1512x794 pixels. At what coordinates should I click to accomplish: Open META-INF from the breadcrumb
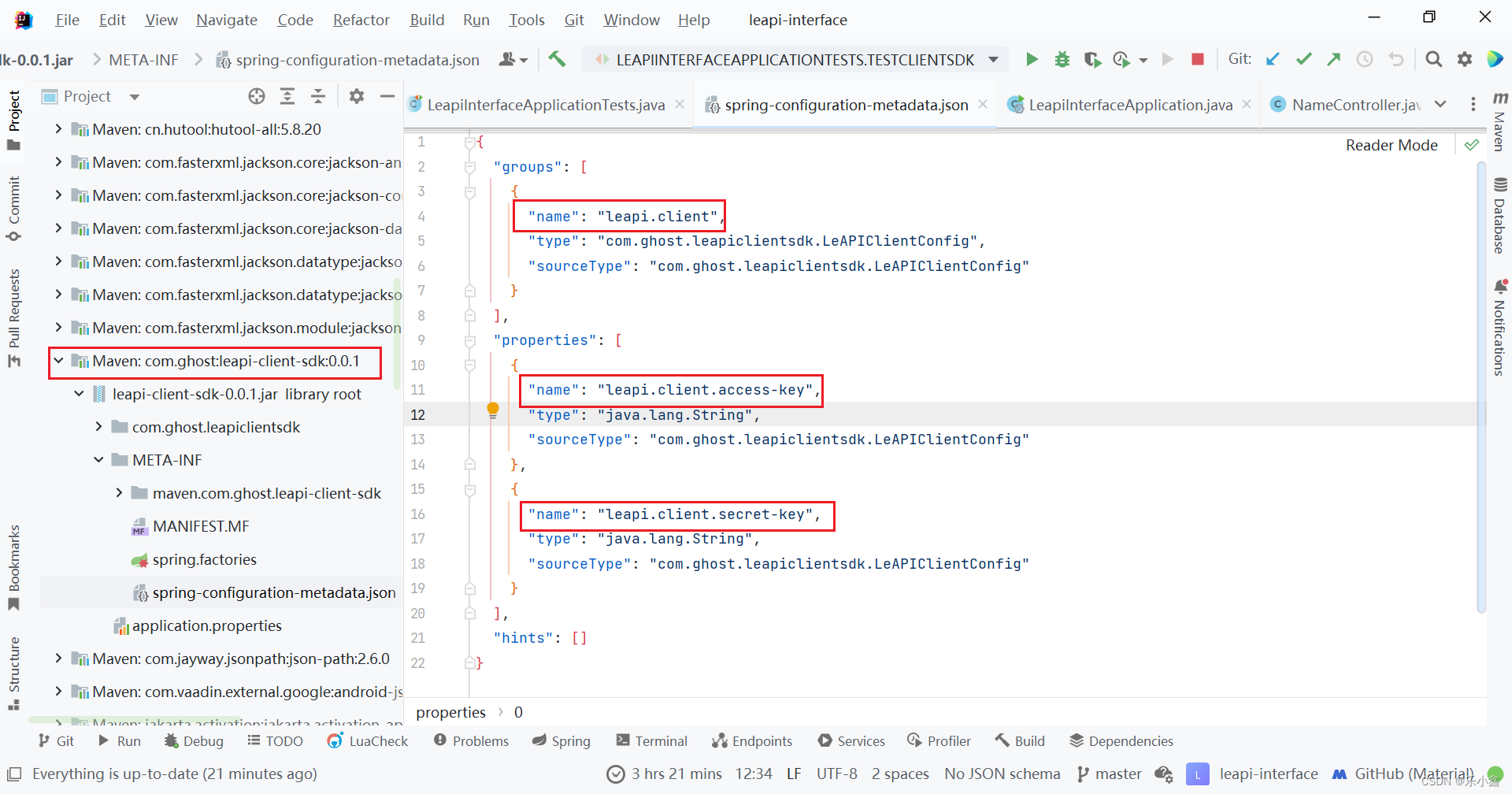pyautogui.click(x=143, y=59)
